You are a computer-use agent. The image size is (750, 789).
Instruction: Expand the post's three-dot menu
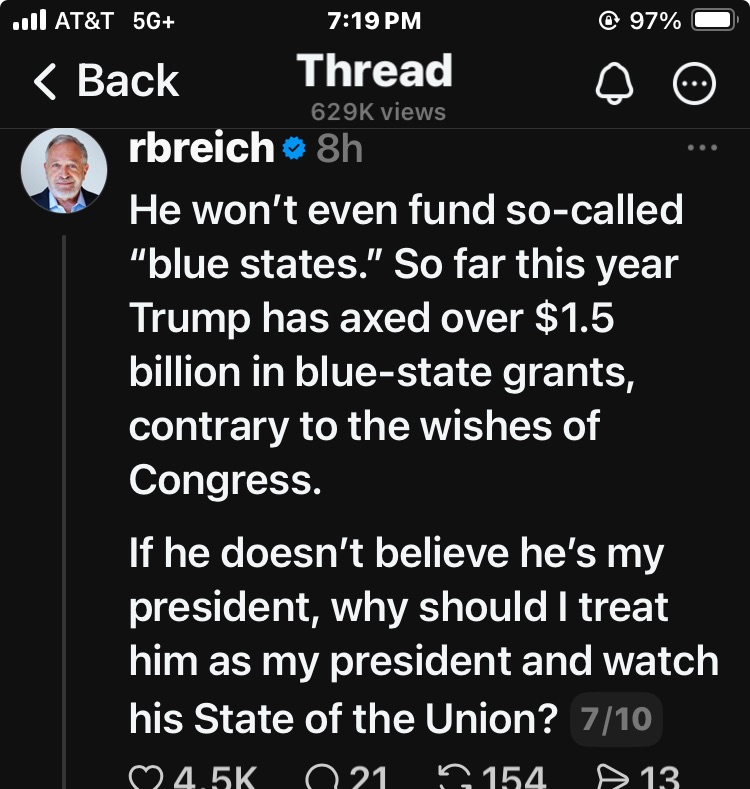click(x=702, y=149)
